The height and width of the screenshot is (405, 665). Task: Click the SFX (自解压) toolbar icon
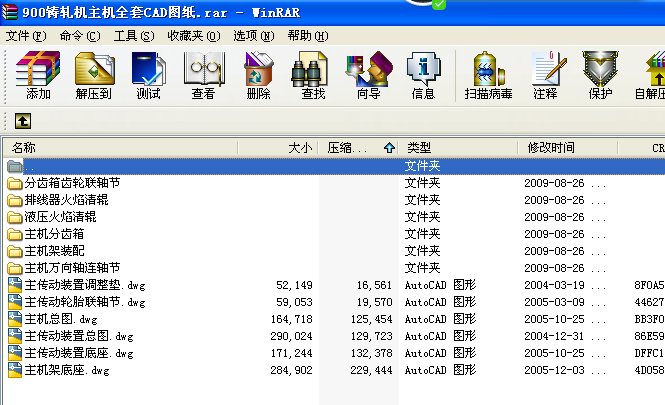tap(655, 69)
